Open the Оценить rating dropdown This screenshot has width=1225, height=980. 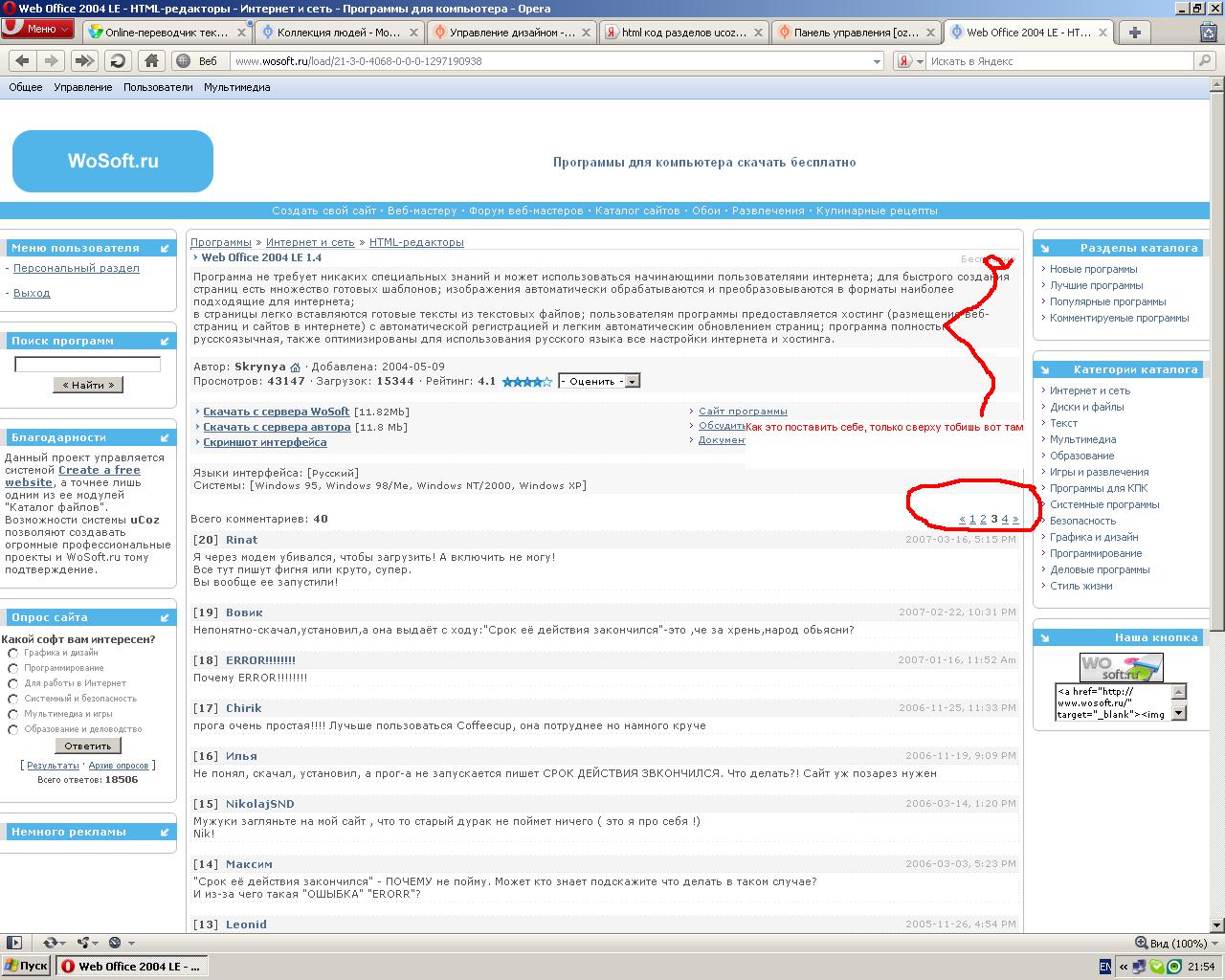click(x=599, y=381)
